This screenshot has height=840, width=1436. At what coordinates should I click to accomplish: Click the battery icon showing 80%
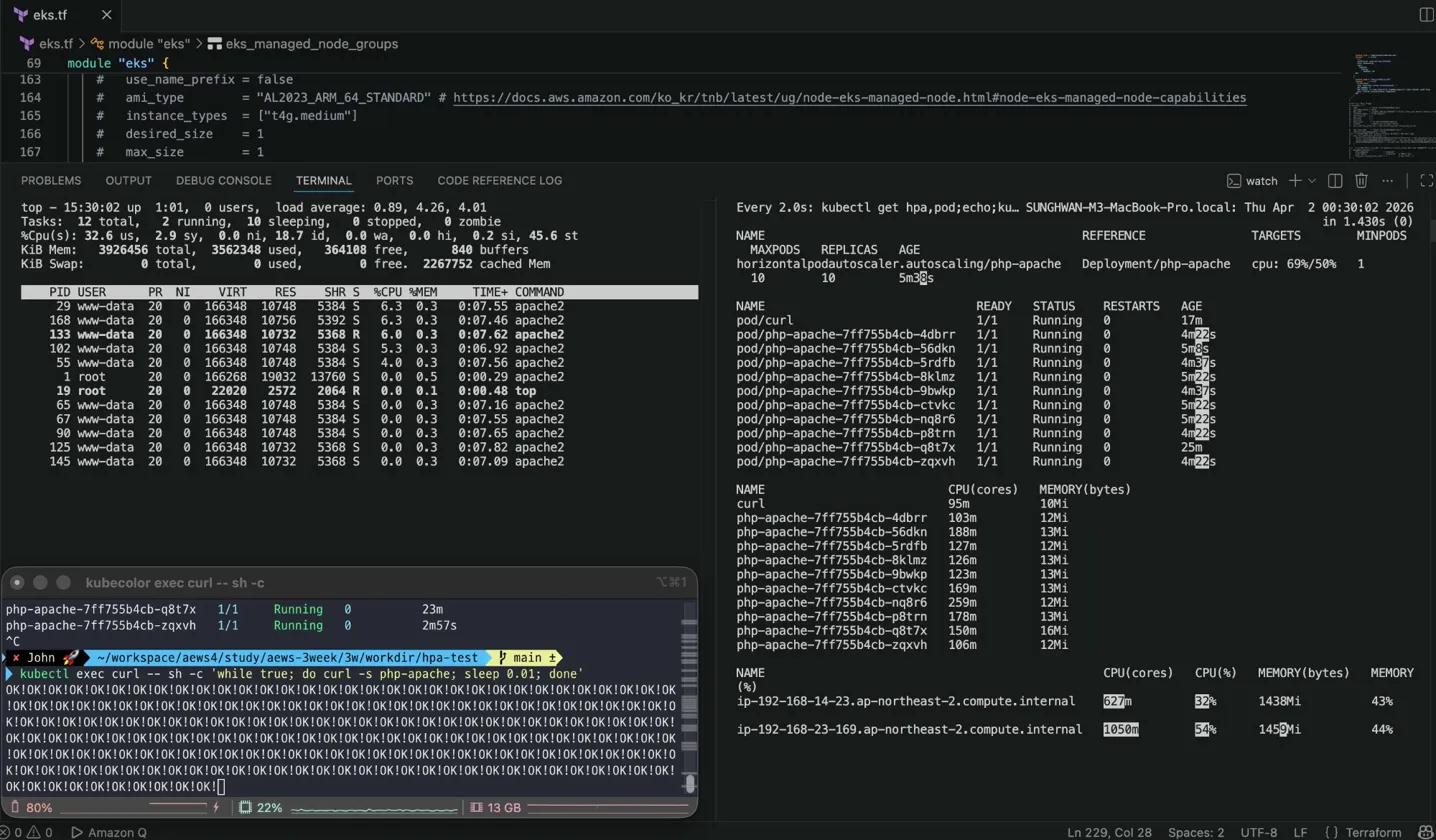[14, 807]
